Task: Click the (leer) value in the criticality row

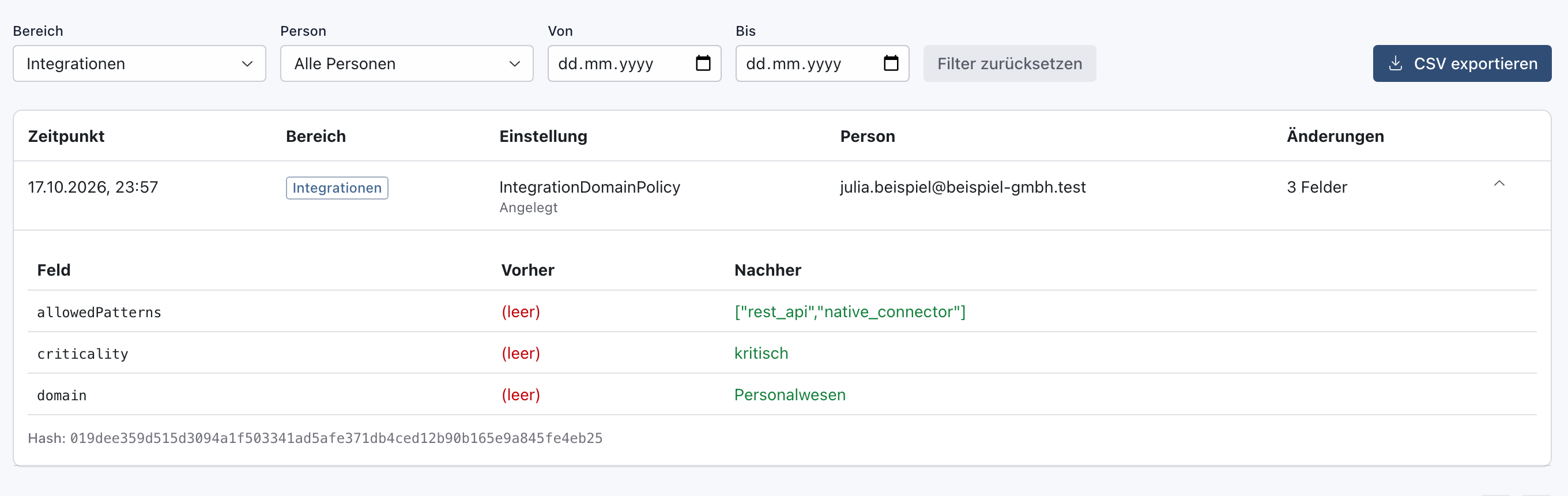Action: click(x=521, y=354)
